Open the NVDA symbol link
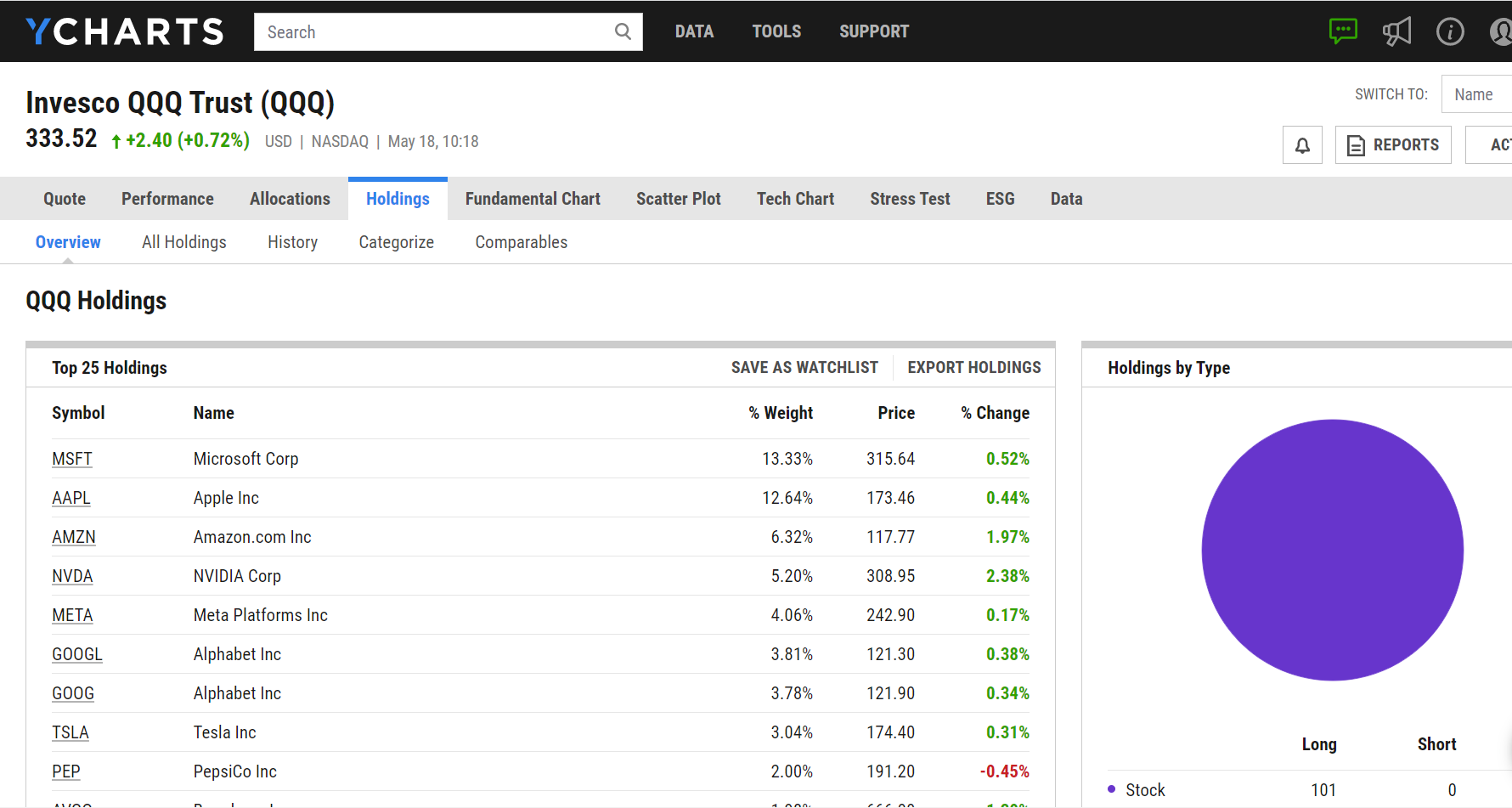This screenshot has width=1512, height=808. 72,576
